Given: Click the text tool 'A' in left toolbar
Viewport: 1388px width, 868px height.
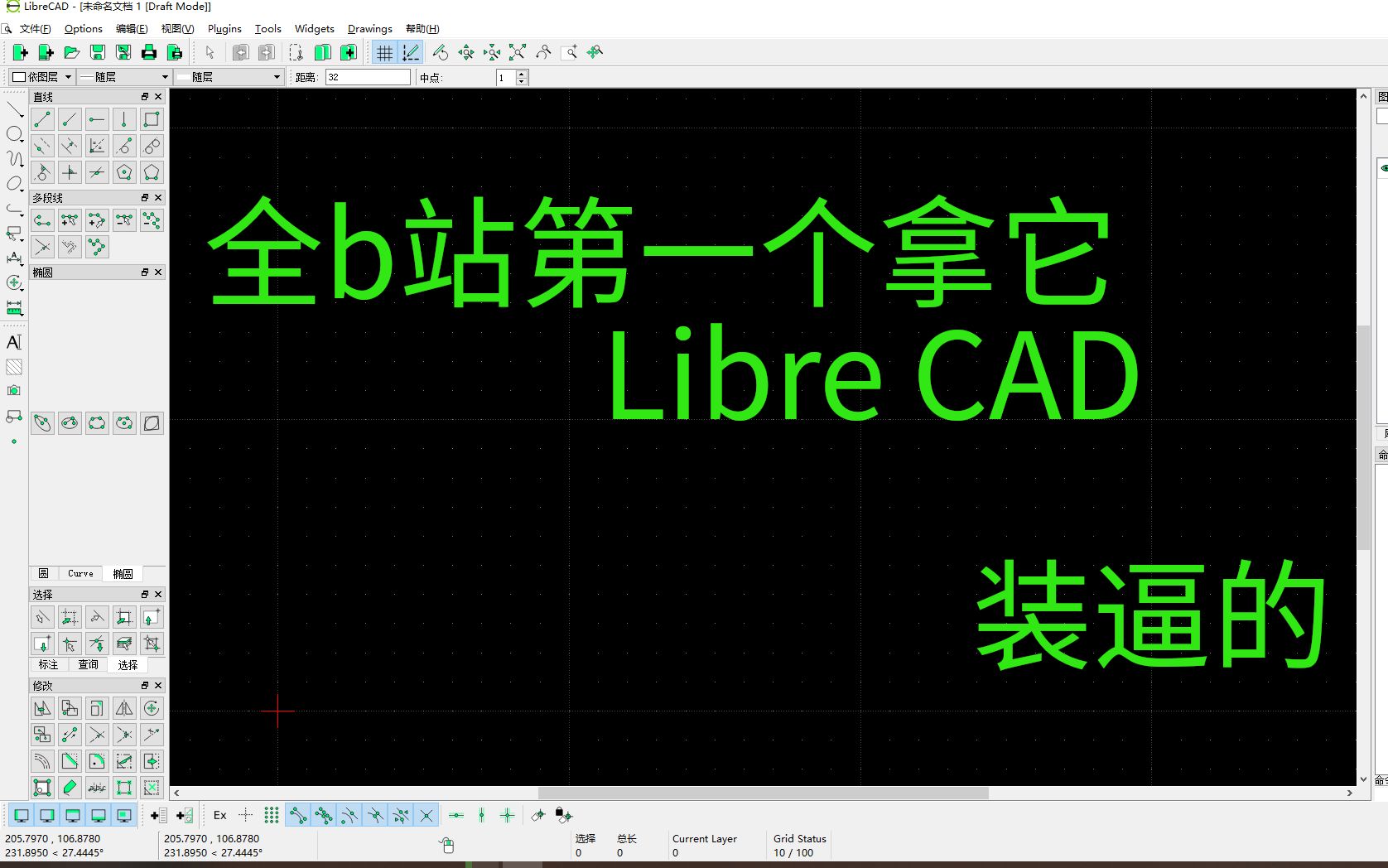Looking at the screenshot, I should pyautogui.click(x=14, y=342).
